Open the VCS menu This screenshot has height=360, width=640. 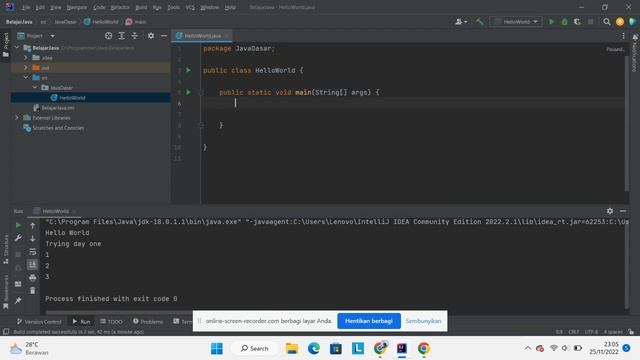(190, 7)
